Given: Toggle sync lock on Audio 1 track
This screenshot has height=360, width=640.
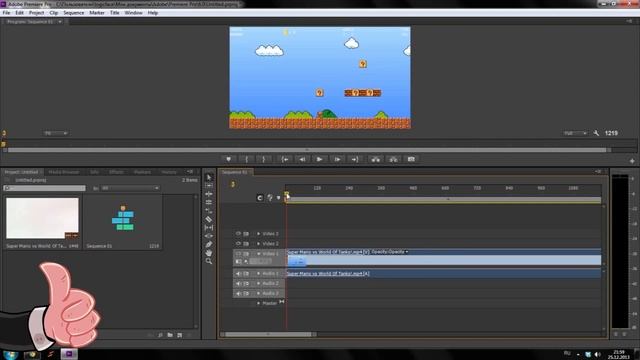Looking at the screenshot, I should (x=246, y=273).
